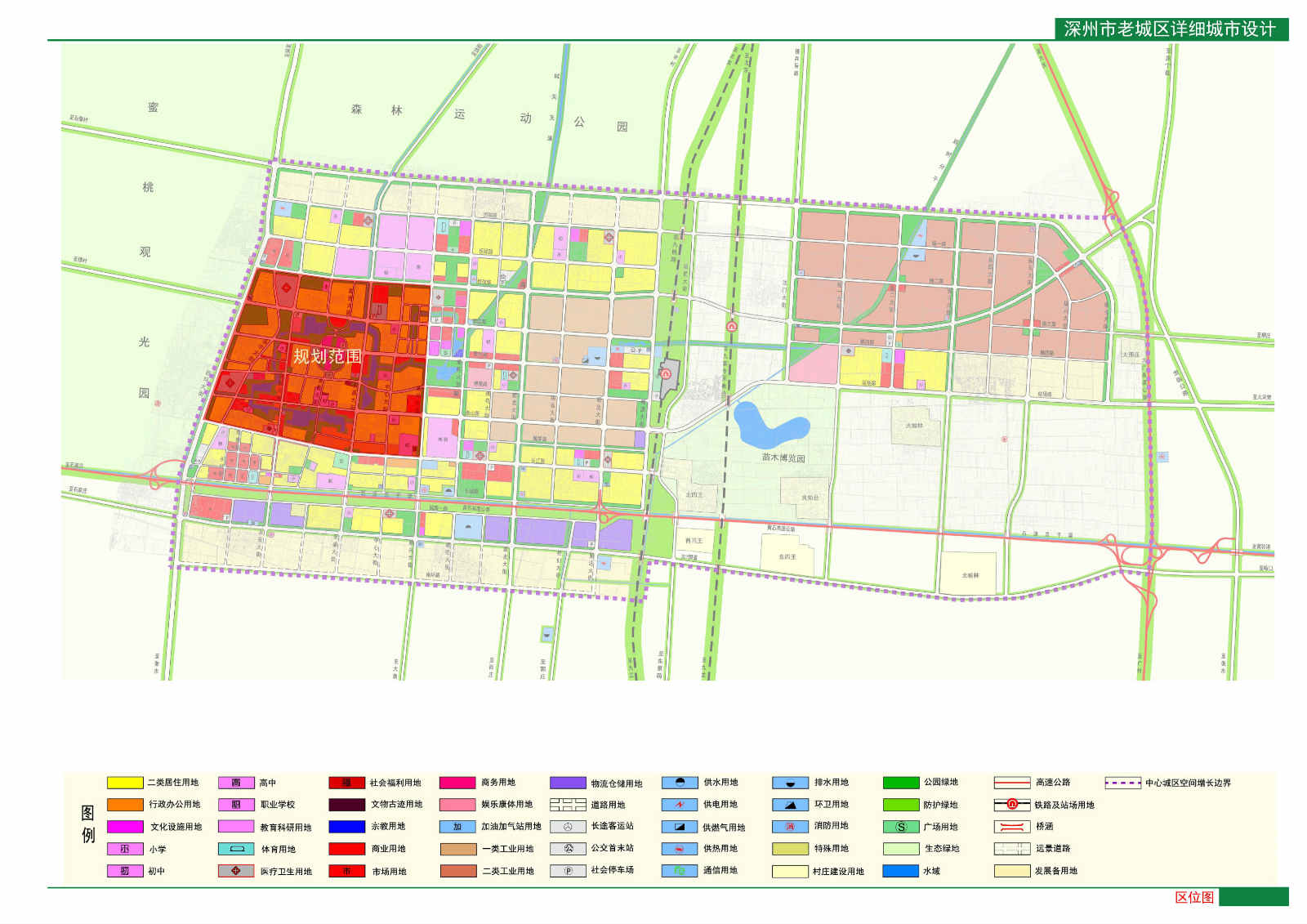This screenshot has width=1307, height=924.
Task: Pick the red 商业用地 swatch
Action: 346,849
